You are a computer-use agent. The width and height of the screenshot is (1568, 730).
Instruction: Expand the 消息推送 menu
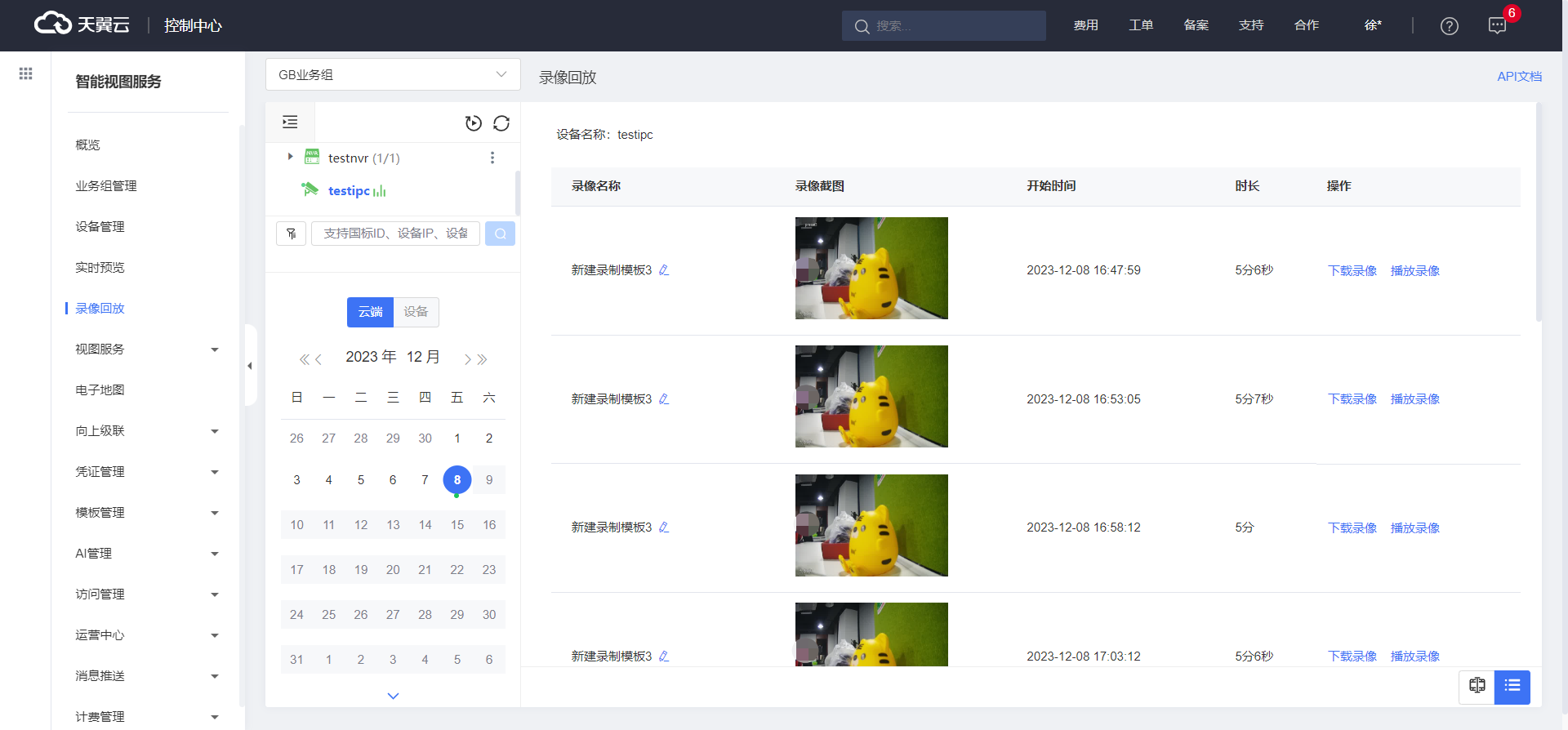(x=215, y=676)
